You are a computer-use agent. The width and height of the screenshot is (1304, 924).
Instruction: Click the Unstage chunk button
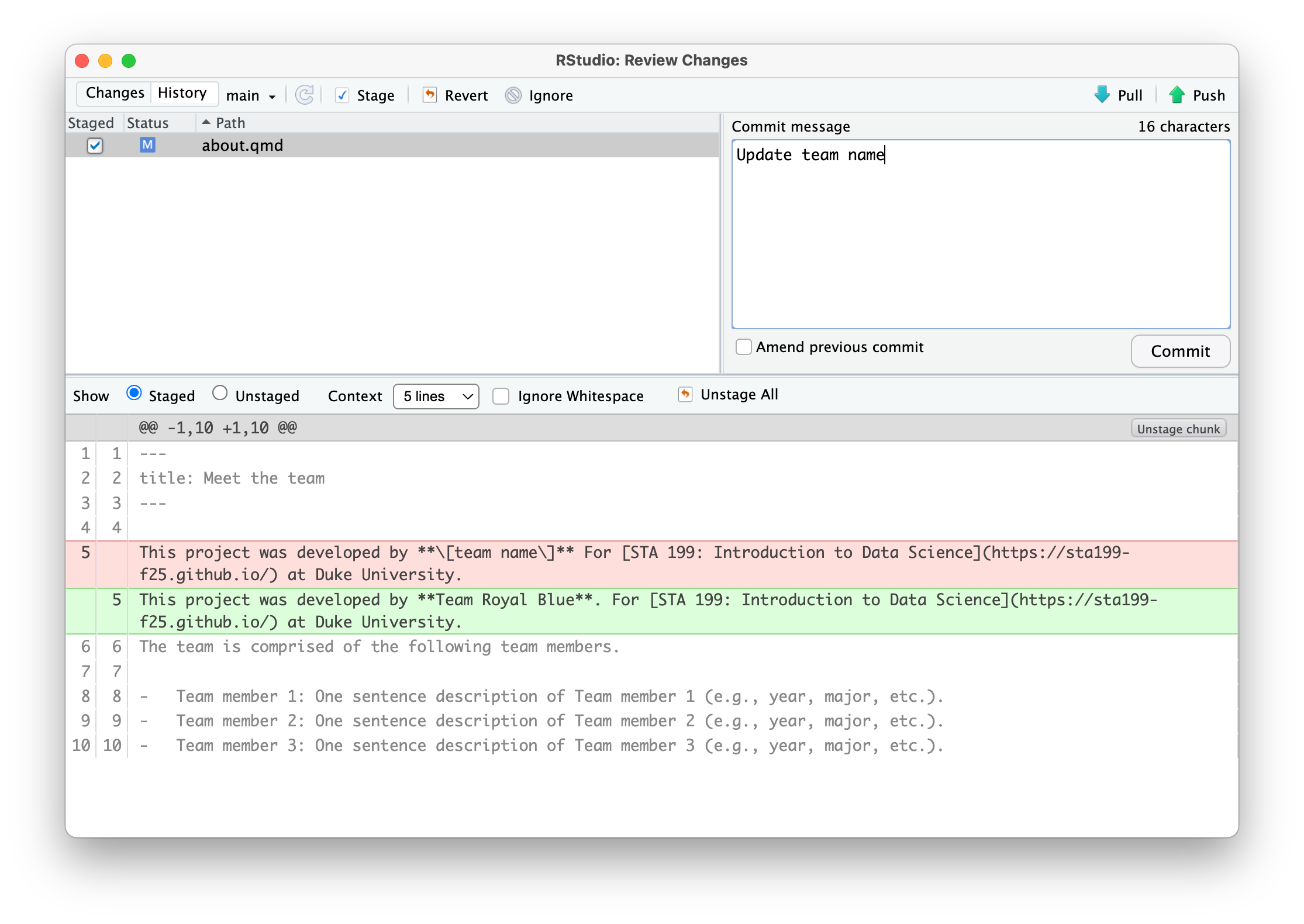pyautogui.click(x=1178, y=429)
